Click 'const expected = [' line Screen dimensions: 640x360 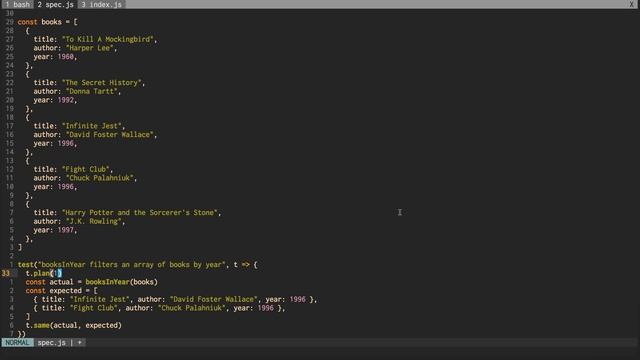[x=62, y=291]
